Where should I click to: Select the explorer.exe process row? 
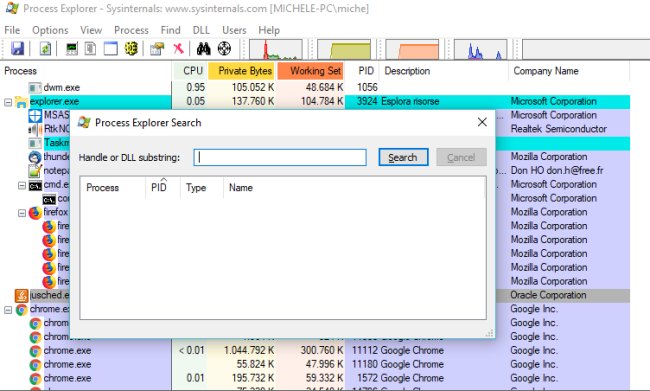pyautogui.click(x=315, y=102)
